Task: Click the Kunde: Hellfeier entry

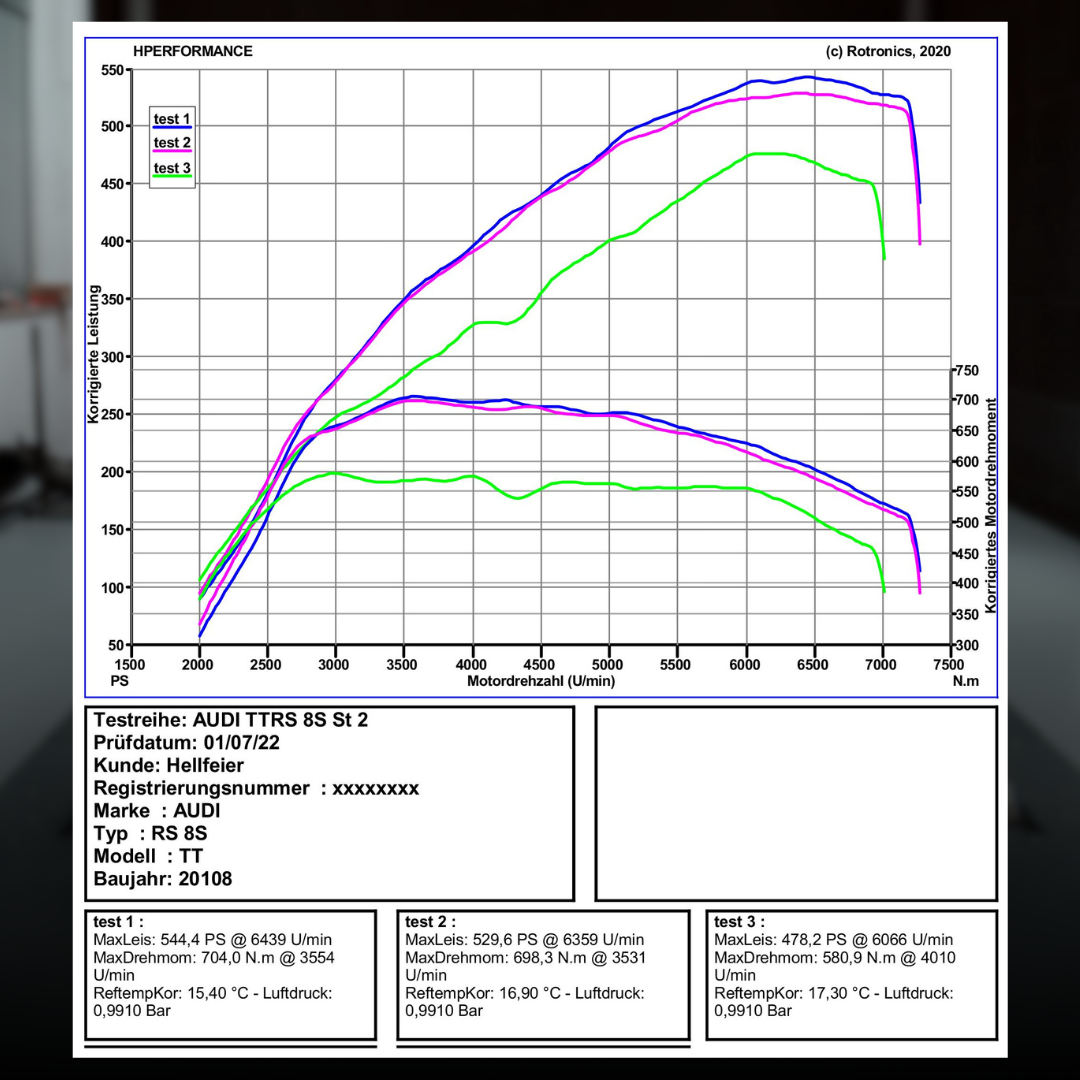Action: click(x=168, y=766)
